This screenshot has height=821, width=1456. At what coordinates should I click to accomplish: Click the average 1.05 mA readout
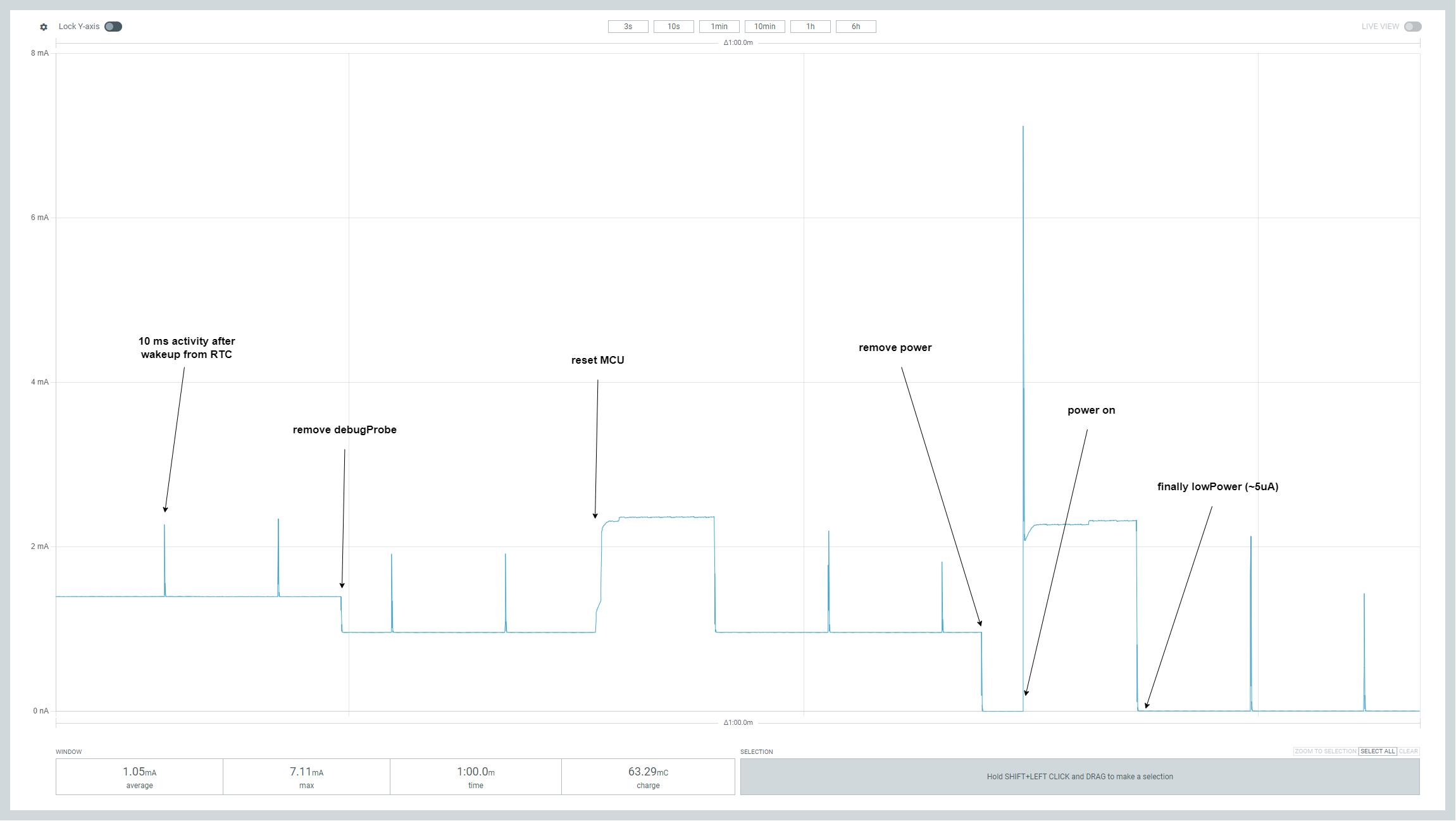[x=139, y=777]
